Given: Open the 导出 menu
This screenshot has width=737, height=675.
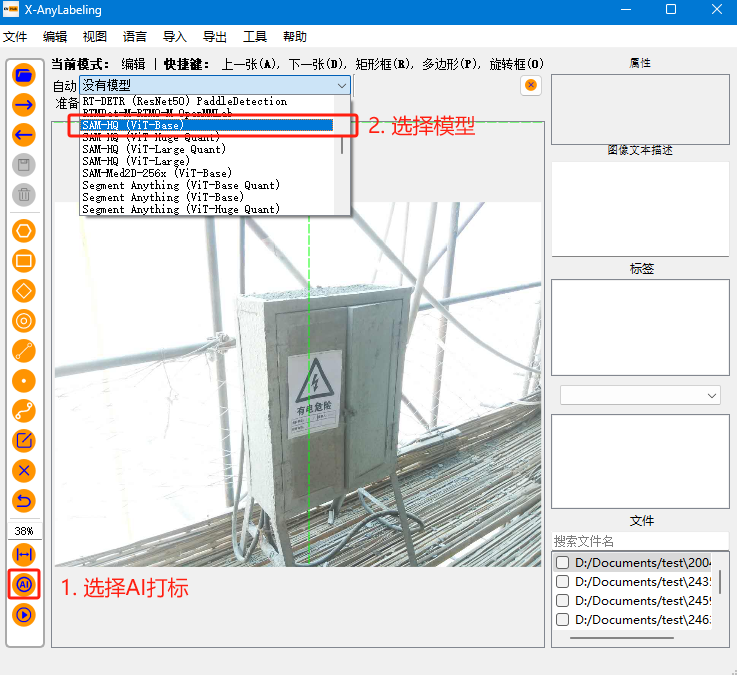Looking at the screenshot, I should pyautogui.click(x=215, y=37).
